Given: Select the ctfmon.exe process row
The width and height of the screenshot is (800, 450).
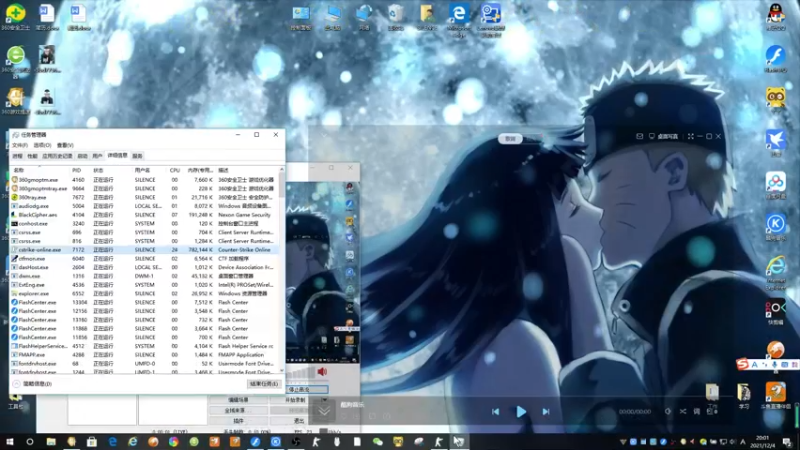Looking at the screenshot, I should [x=145, y=259].
